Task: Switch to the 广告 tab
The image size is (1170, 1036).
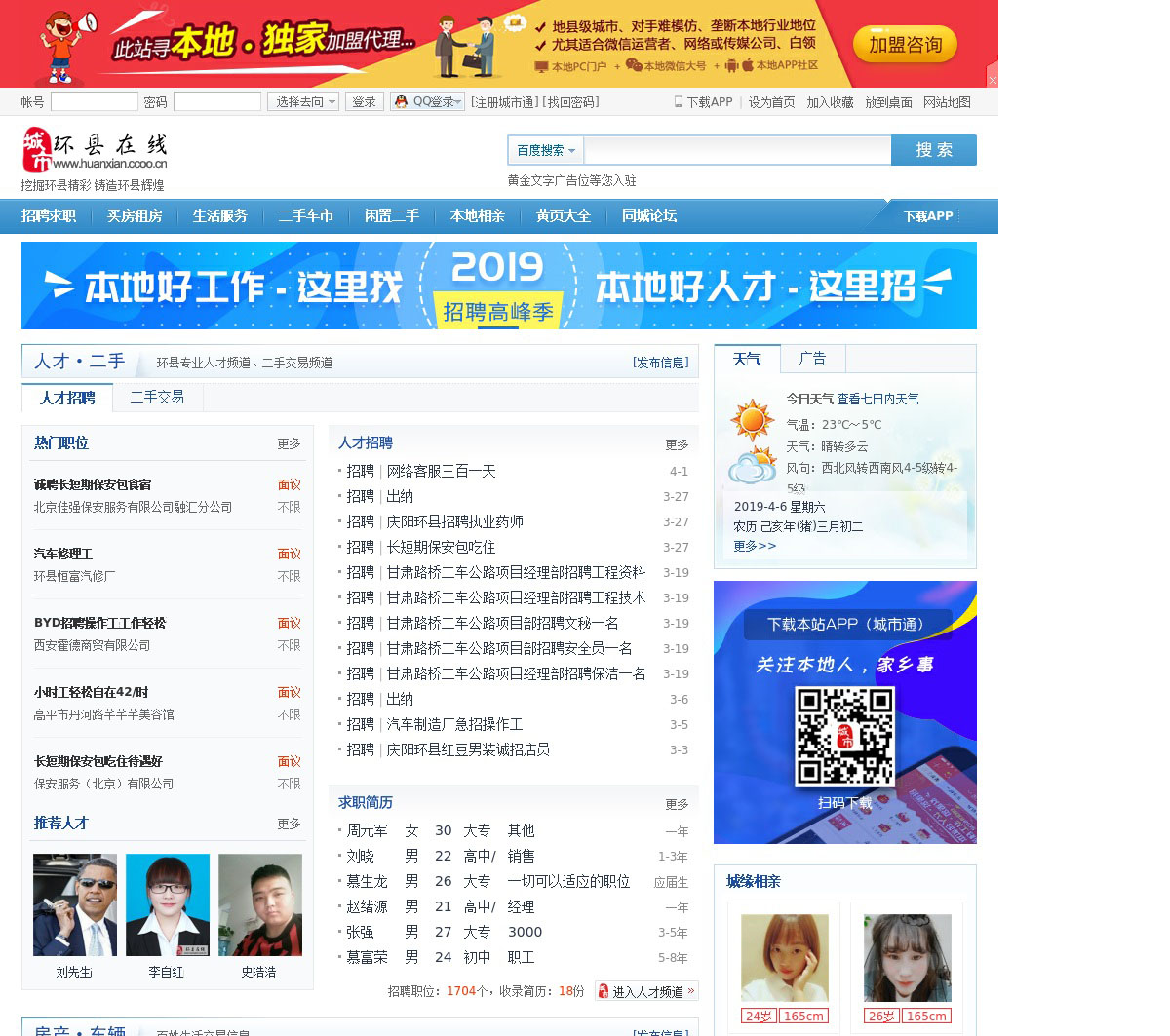Action: tap(812, 359)
